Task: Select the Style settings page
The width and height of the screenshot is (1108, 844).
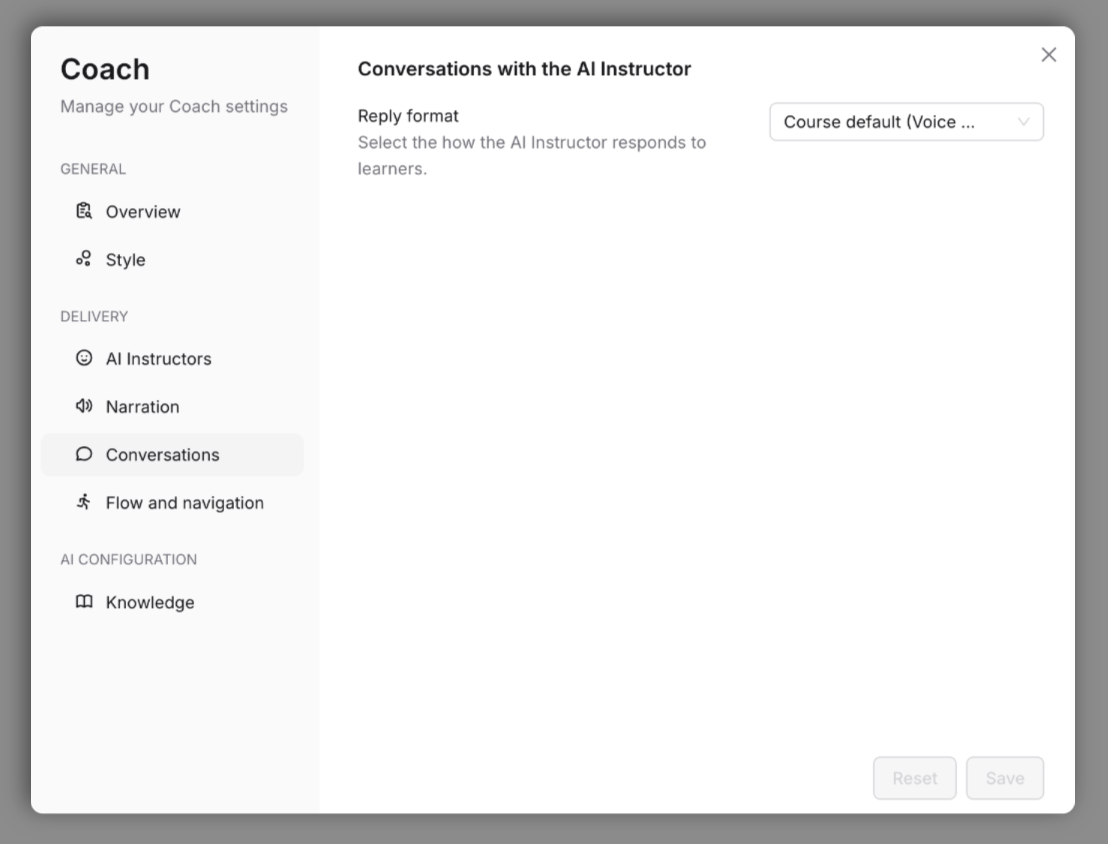Action: (x=124, y=259)
